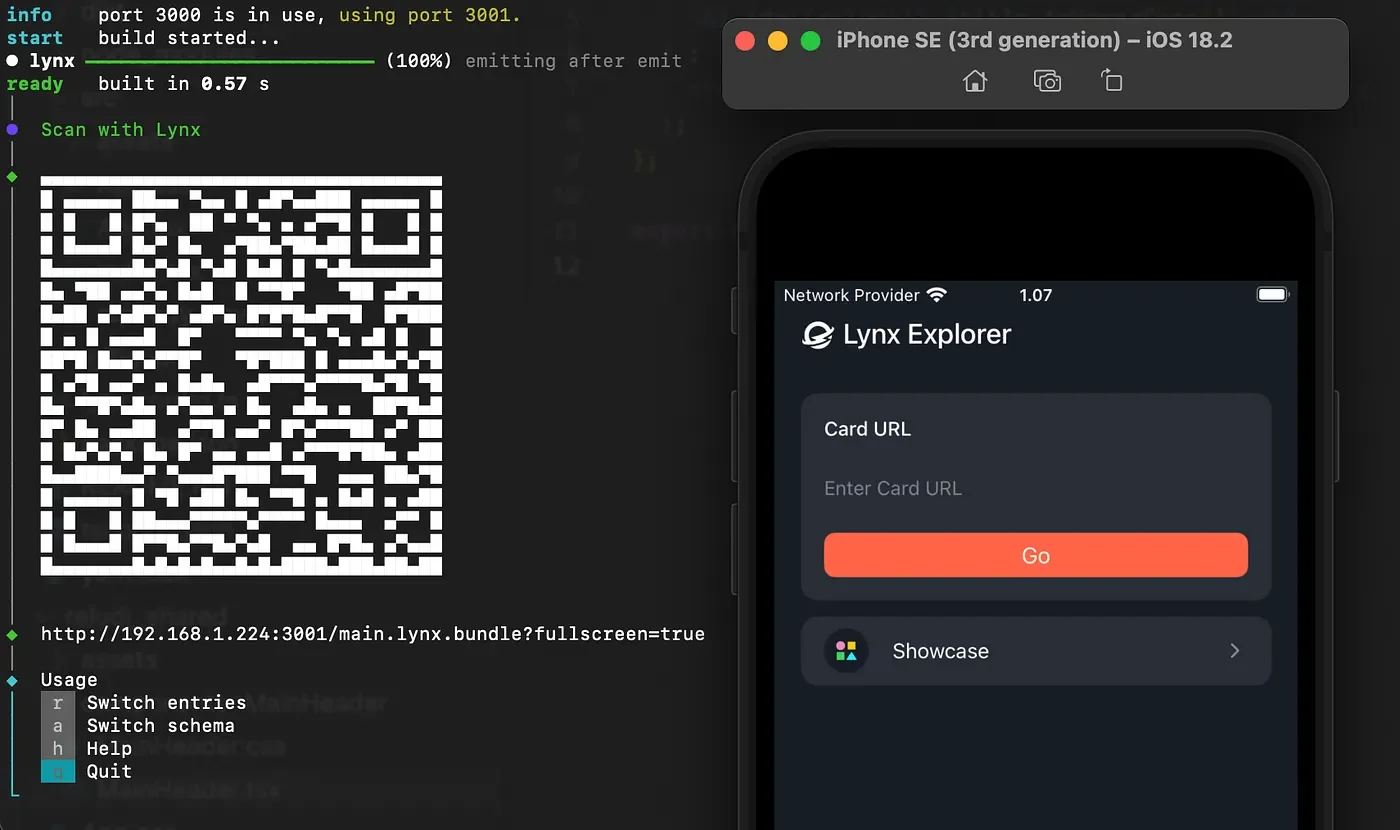Viewport: 1400px width, 830px height.
Task: Expand Showcase with the chevron arrow
Action: tap(1235, 651)
